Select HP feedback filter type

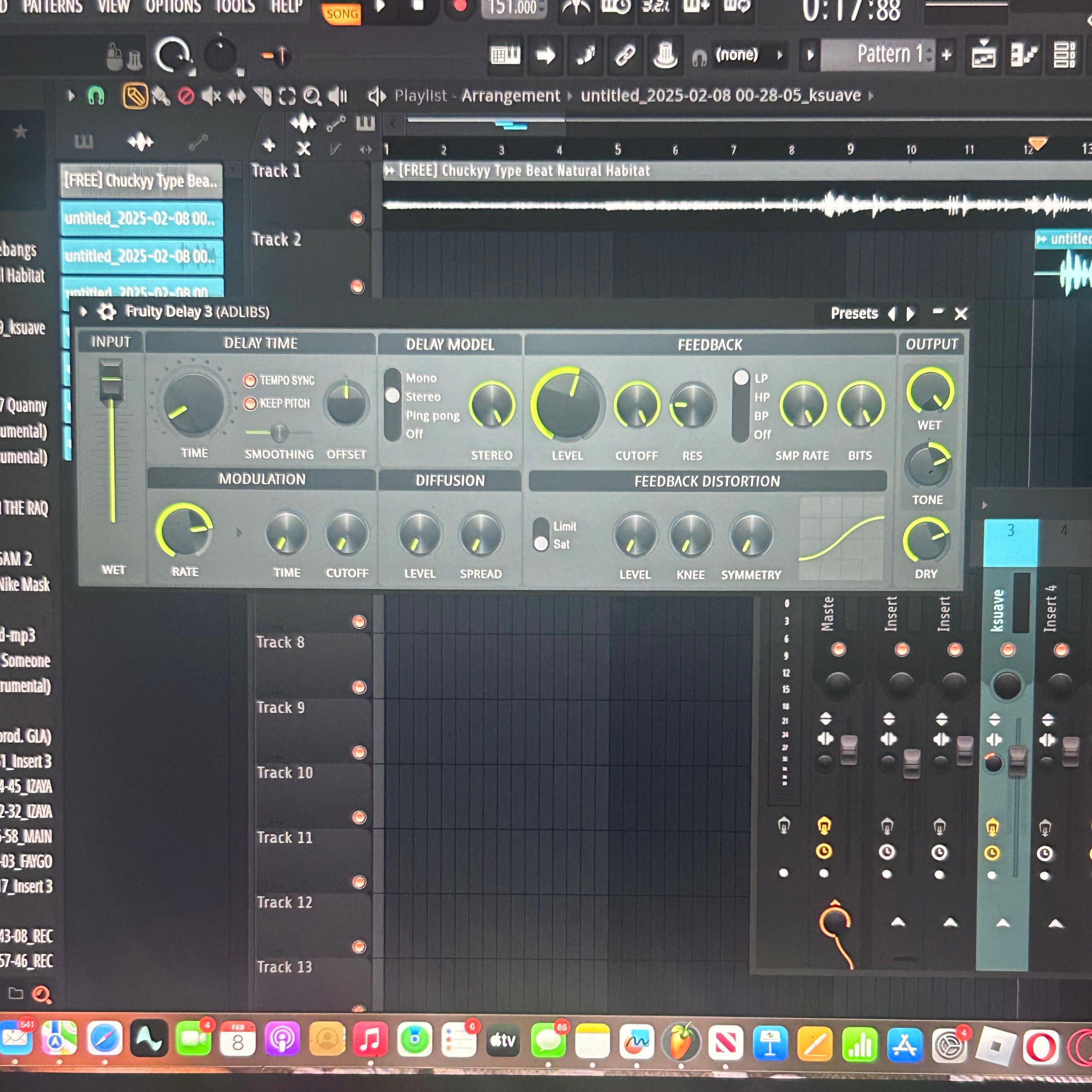click(x=762, y=397)
